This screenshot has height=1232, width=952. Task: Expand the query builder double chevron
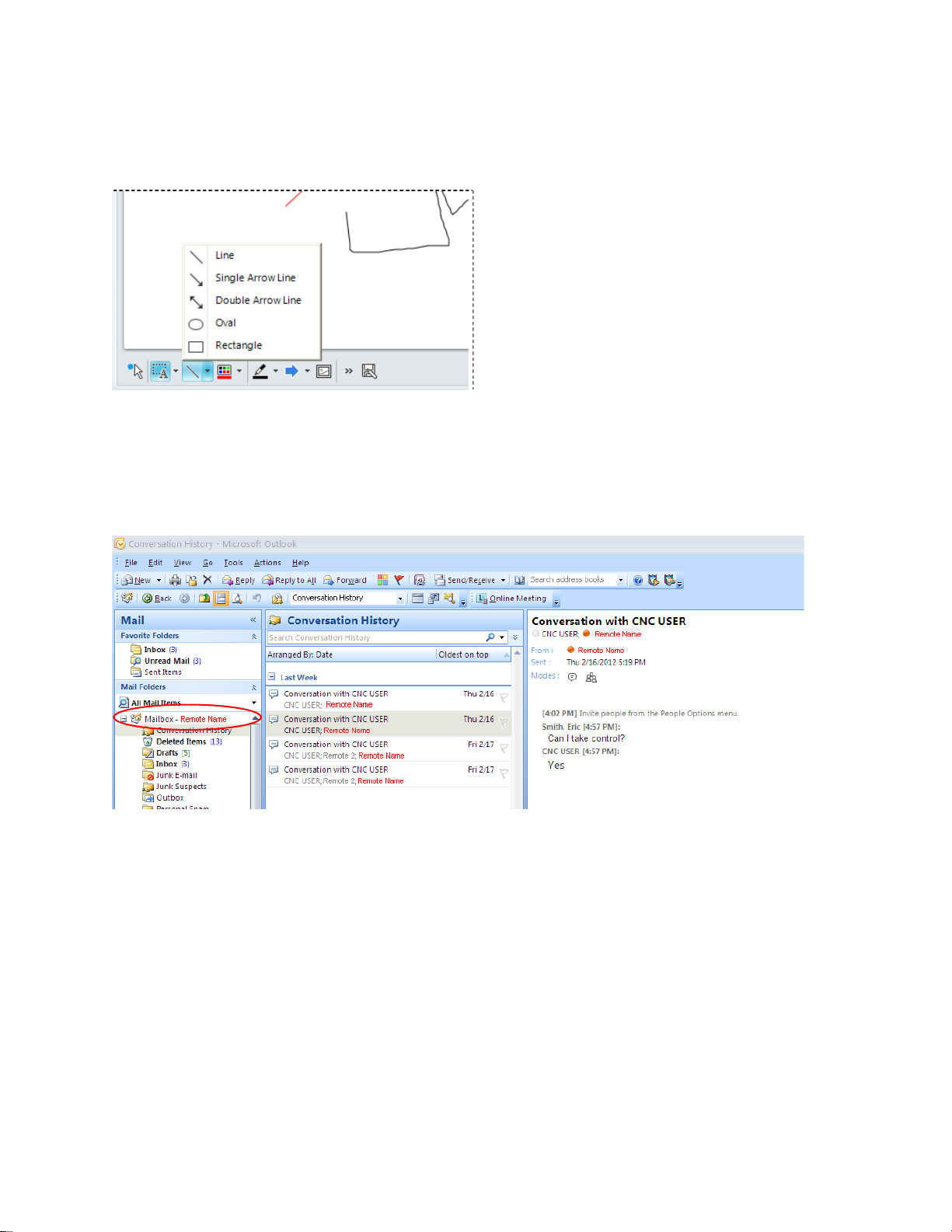[515, 637]
